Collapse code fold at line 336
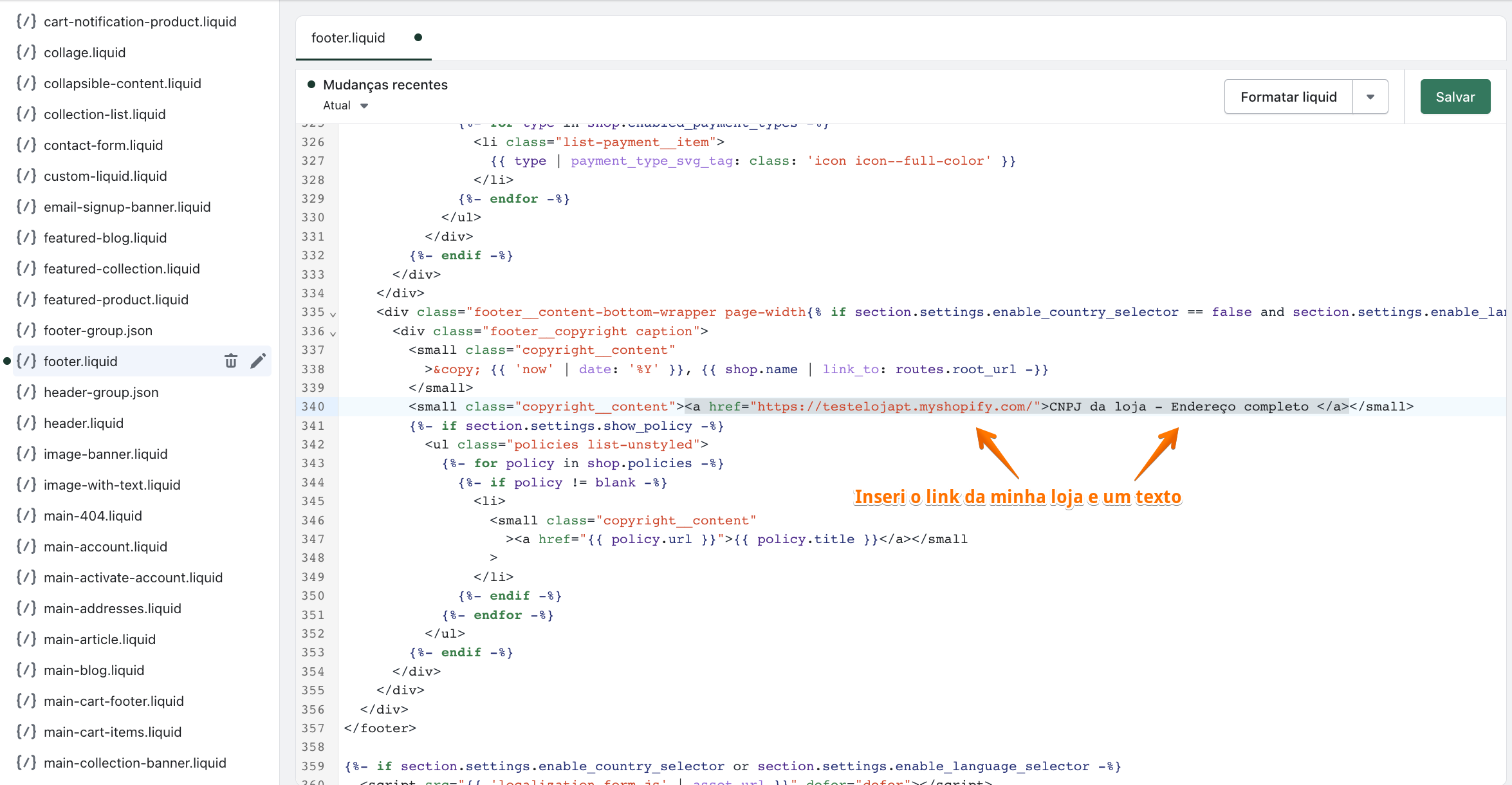 [333, 333]
